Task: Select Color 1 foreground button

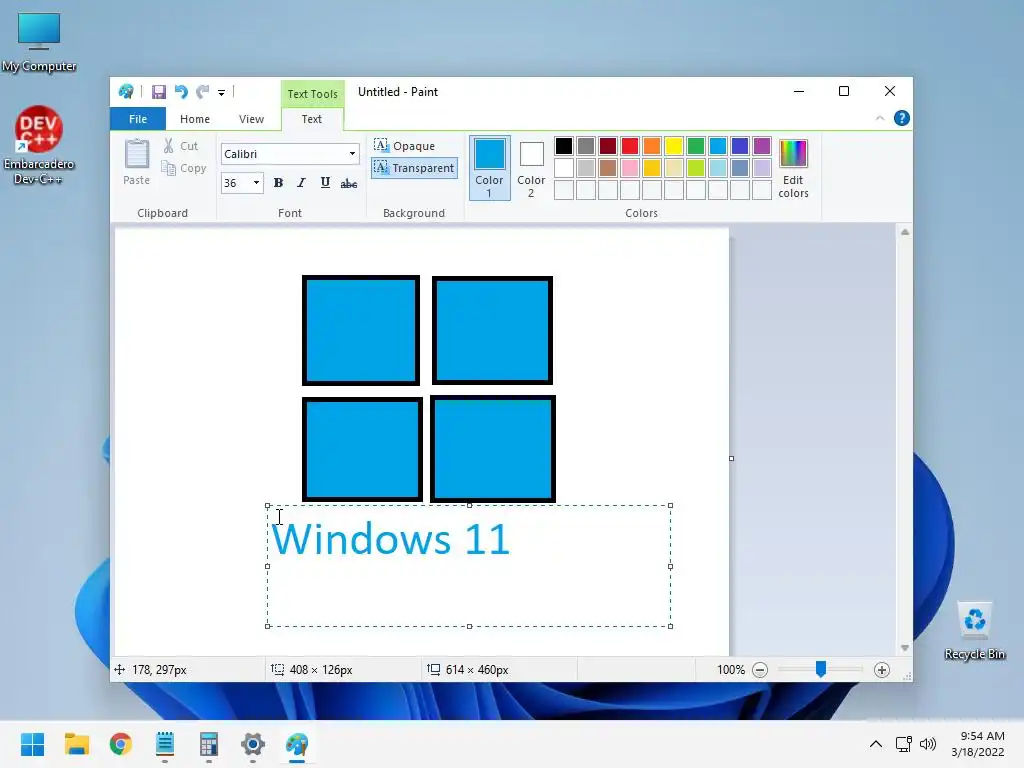Action: (x=489, y=168)
